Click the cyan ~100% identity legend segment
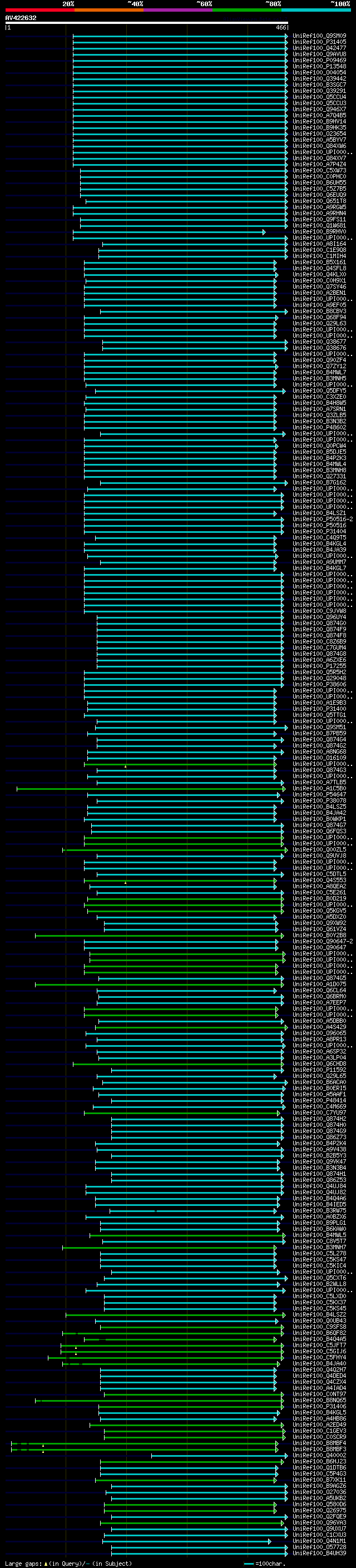The height and width of the screenshot is (1568, 356). pyautogui.click(x=316, y=11)
